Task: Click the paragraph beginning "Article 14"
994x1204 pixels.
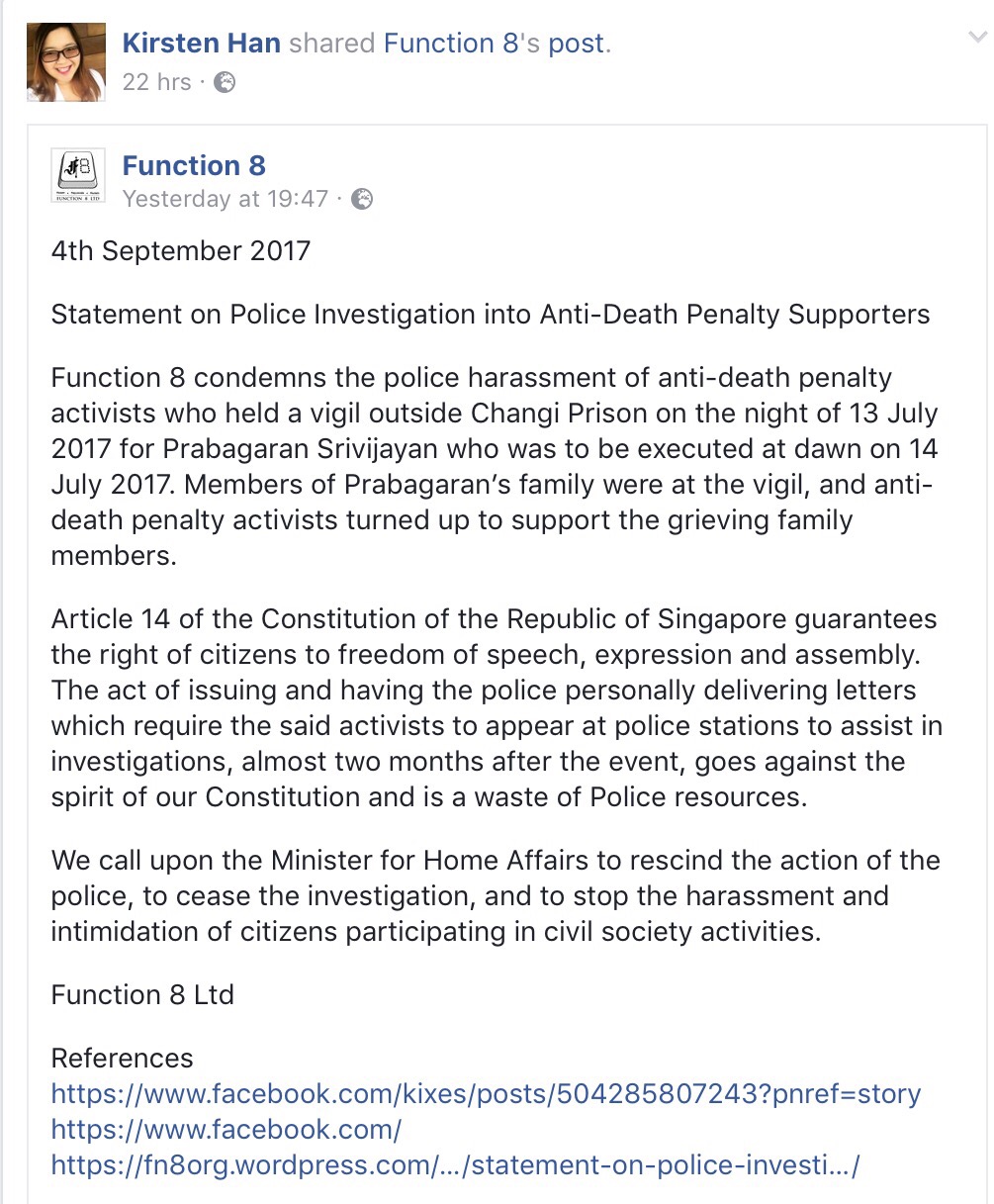Action: (495, 707)
